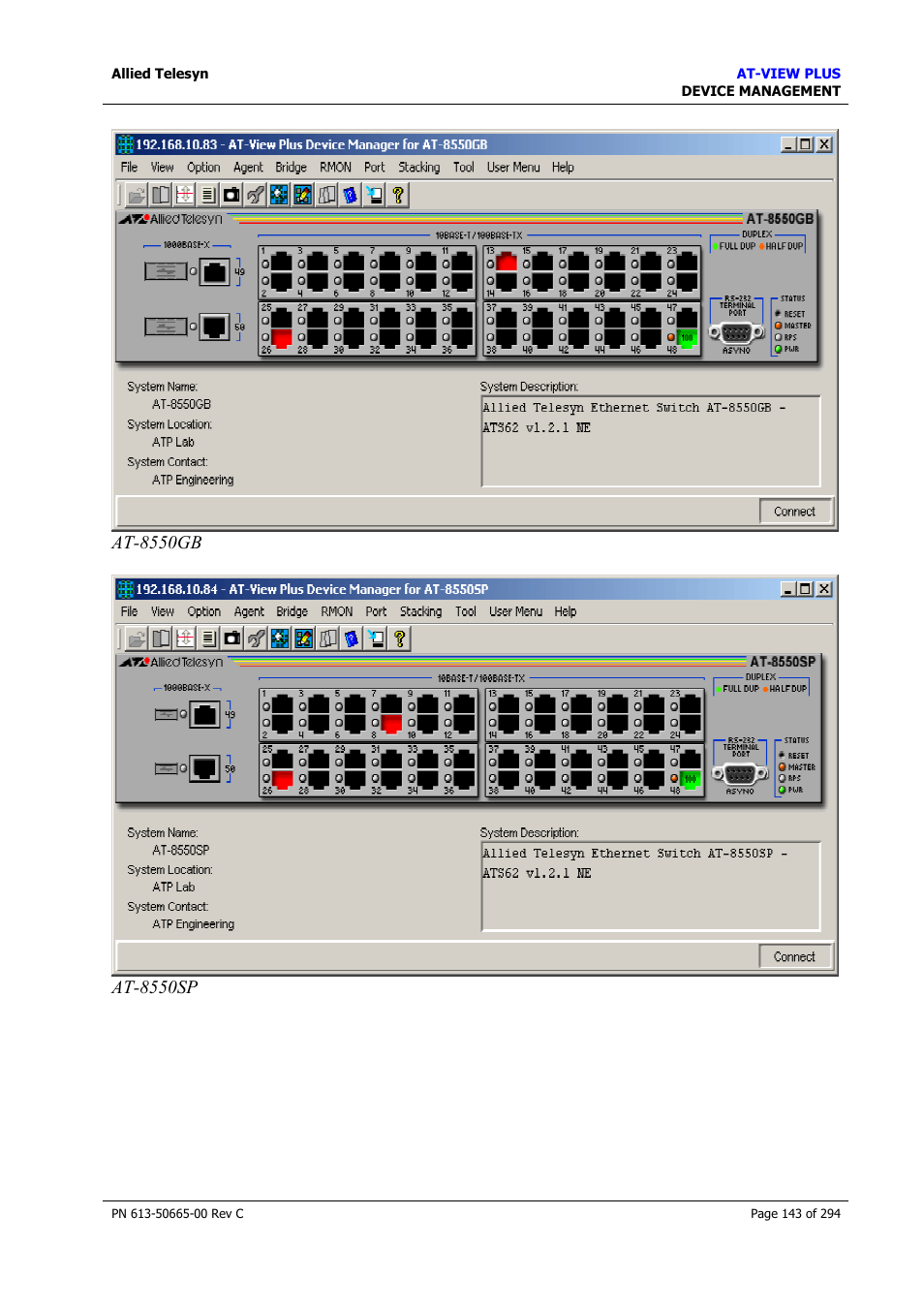The image size is (924, 1309).
Task: Click the wrench tool icon in AT-8550GB window
Action: click(256, 195)
